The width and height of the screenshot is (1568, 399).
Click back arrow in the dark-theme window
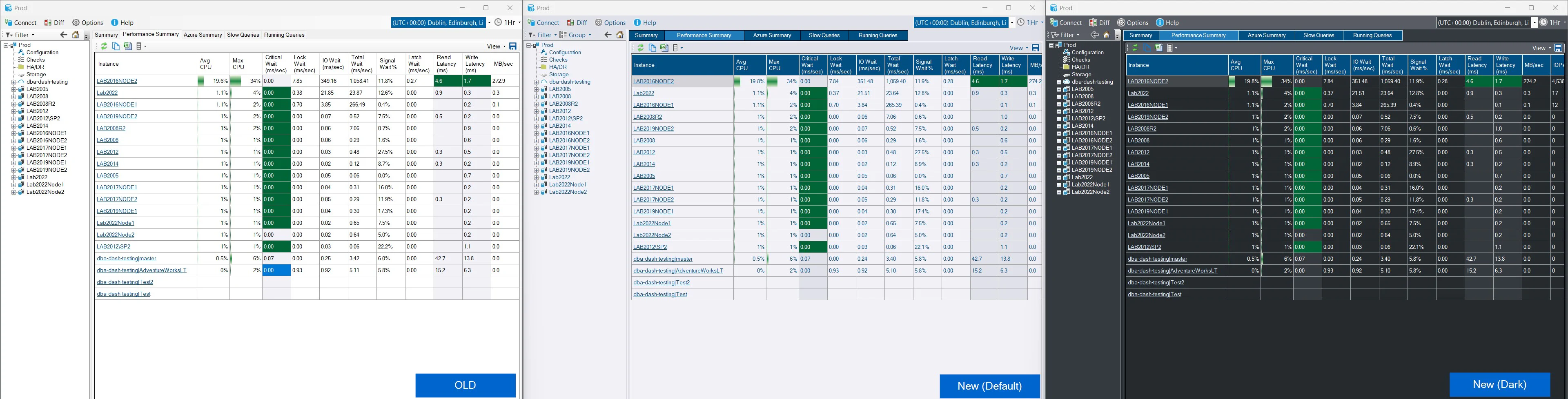pos(1094,35)
